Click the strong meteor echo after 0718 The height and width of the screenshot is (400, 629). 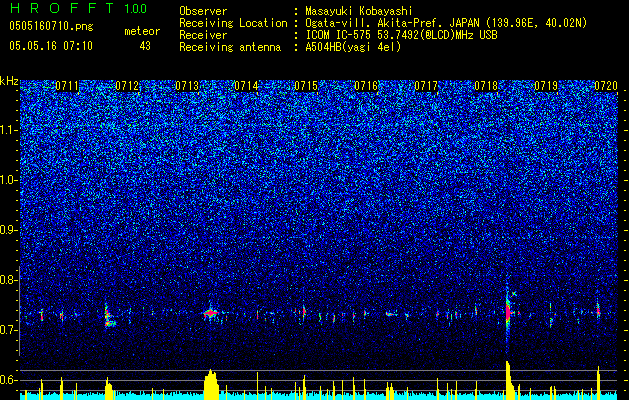(508, 311)
